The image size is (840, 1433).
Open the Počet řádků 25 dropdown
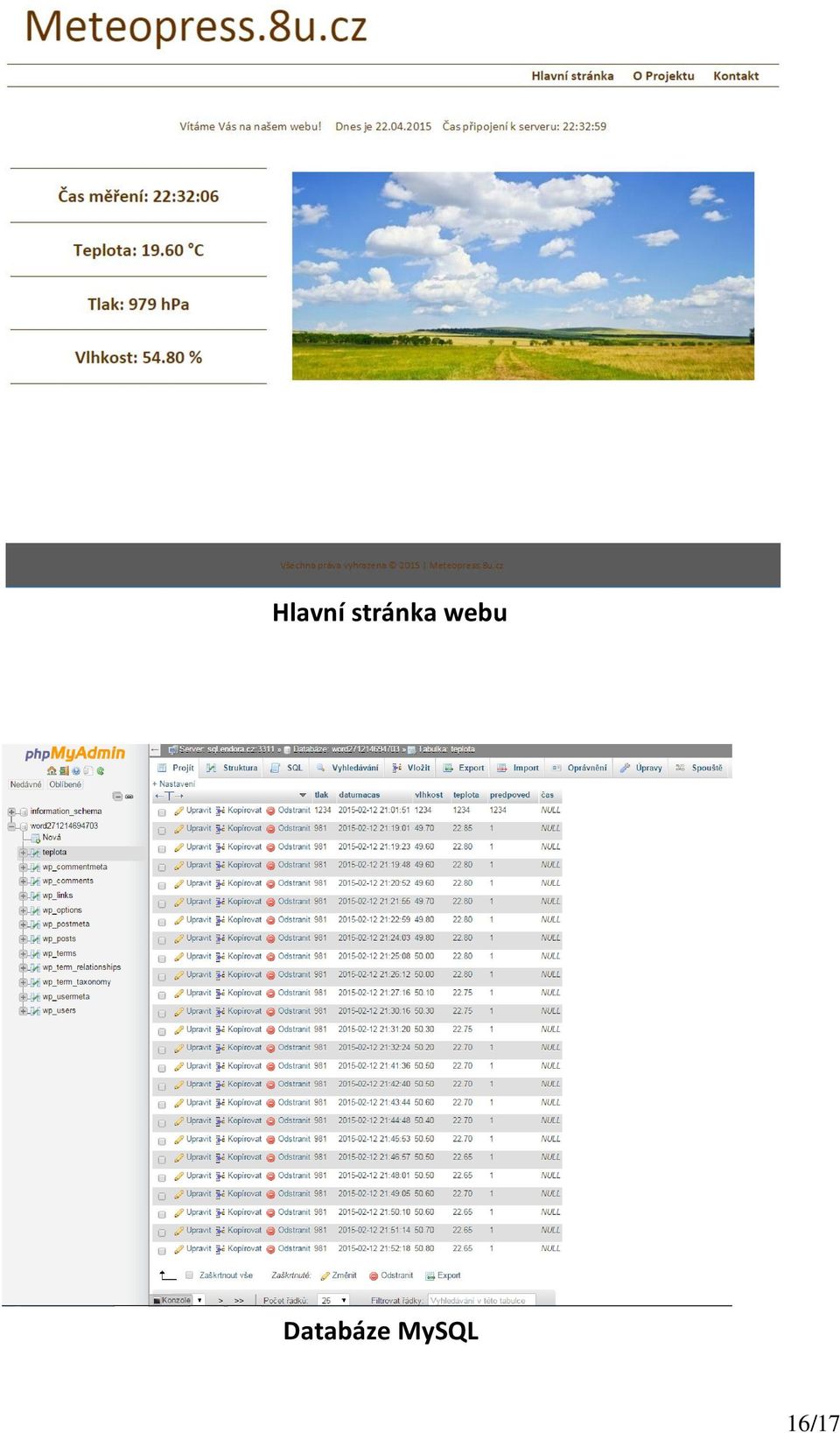[x=333, y=1301]
